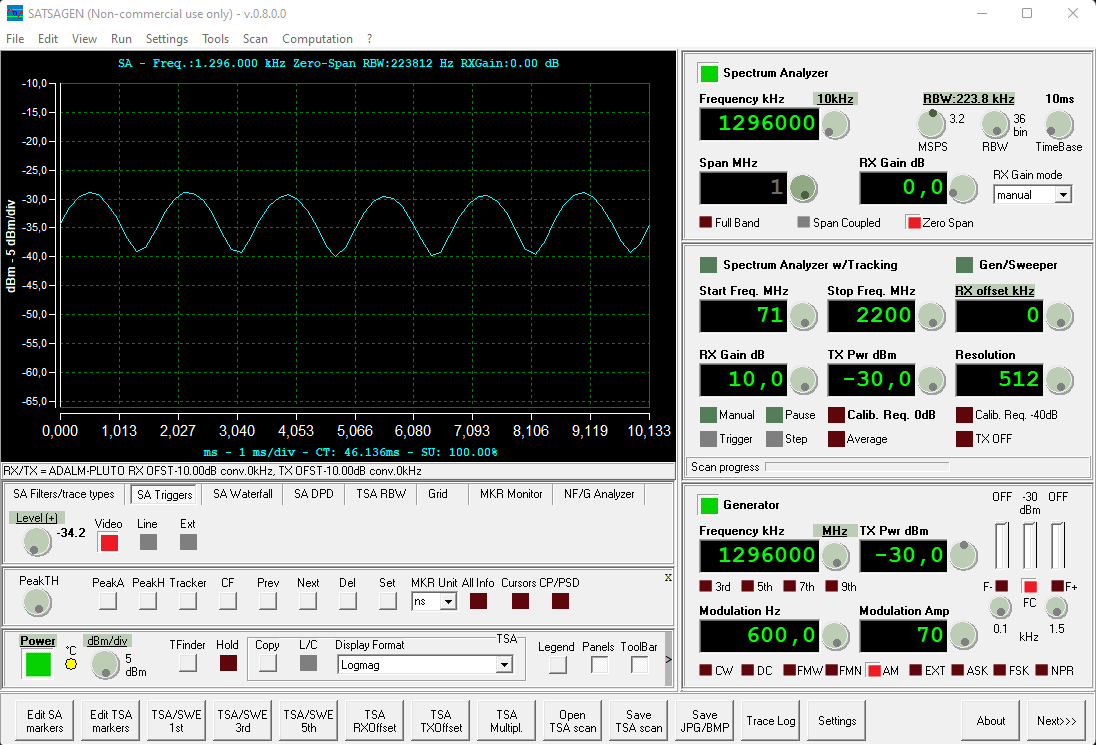Click the Open TSA scan button
This screenshot has width=1096, height=745.
point(572,721)
